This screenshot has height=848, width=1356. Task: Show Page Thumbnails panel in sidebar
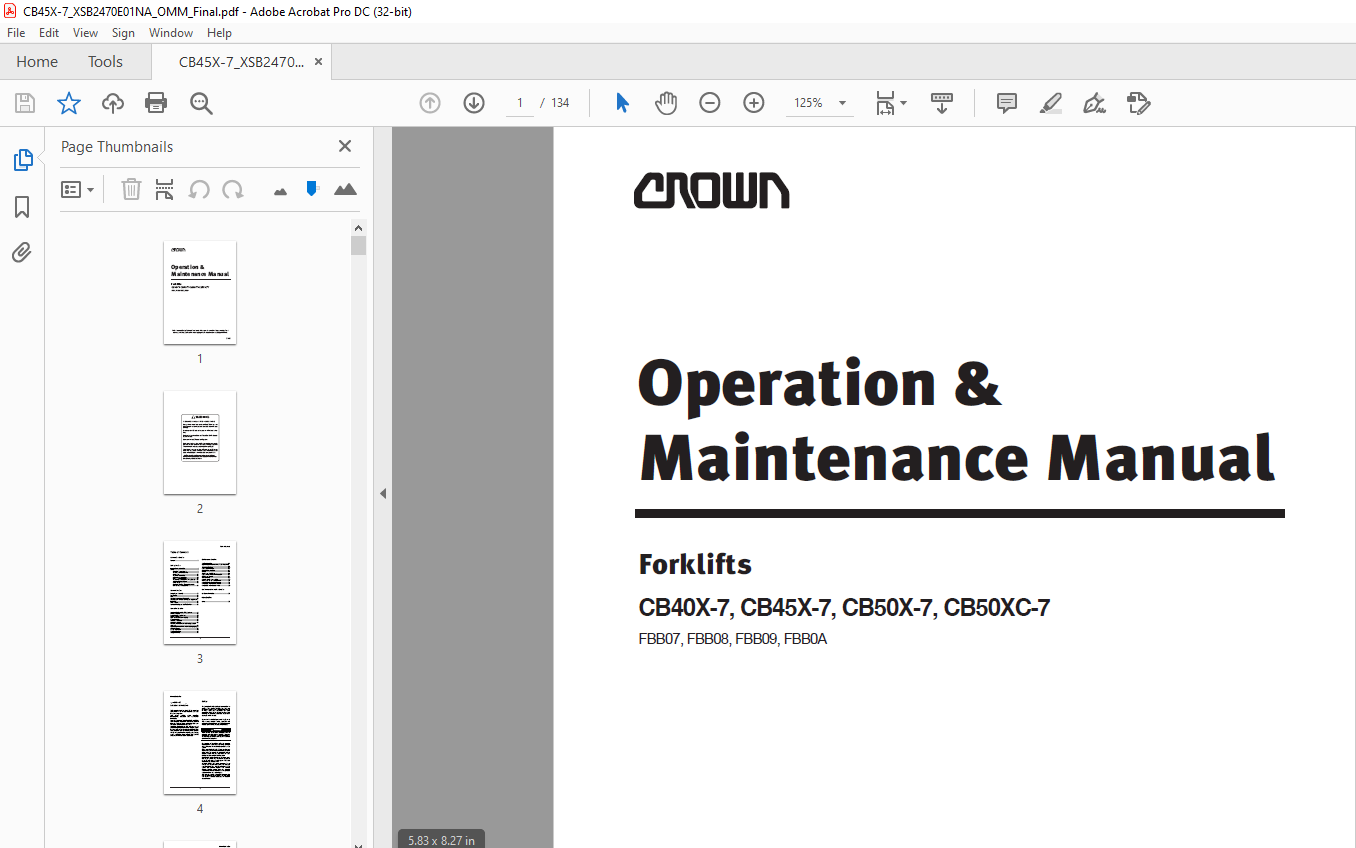click(22, 160)
